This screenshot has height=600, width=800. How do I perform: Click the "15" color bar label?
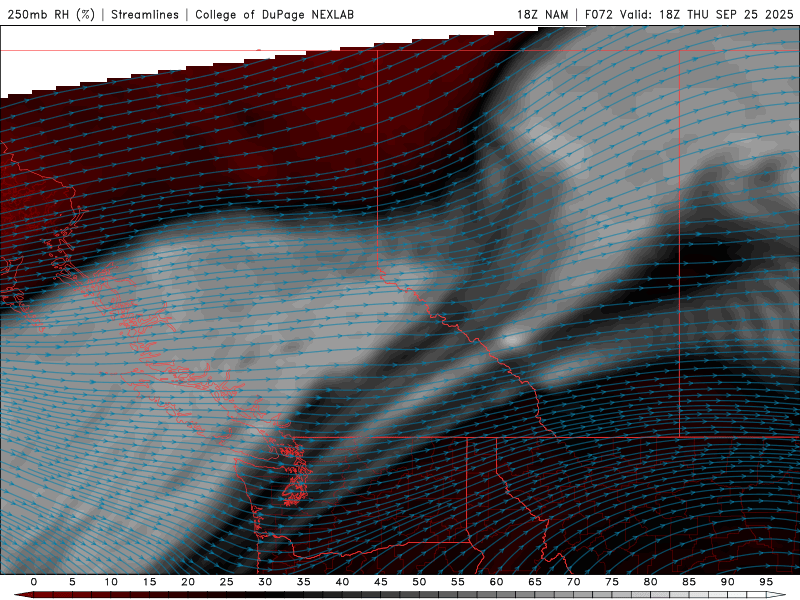[149, 582]
